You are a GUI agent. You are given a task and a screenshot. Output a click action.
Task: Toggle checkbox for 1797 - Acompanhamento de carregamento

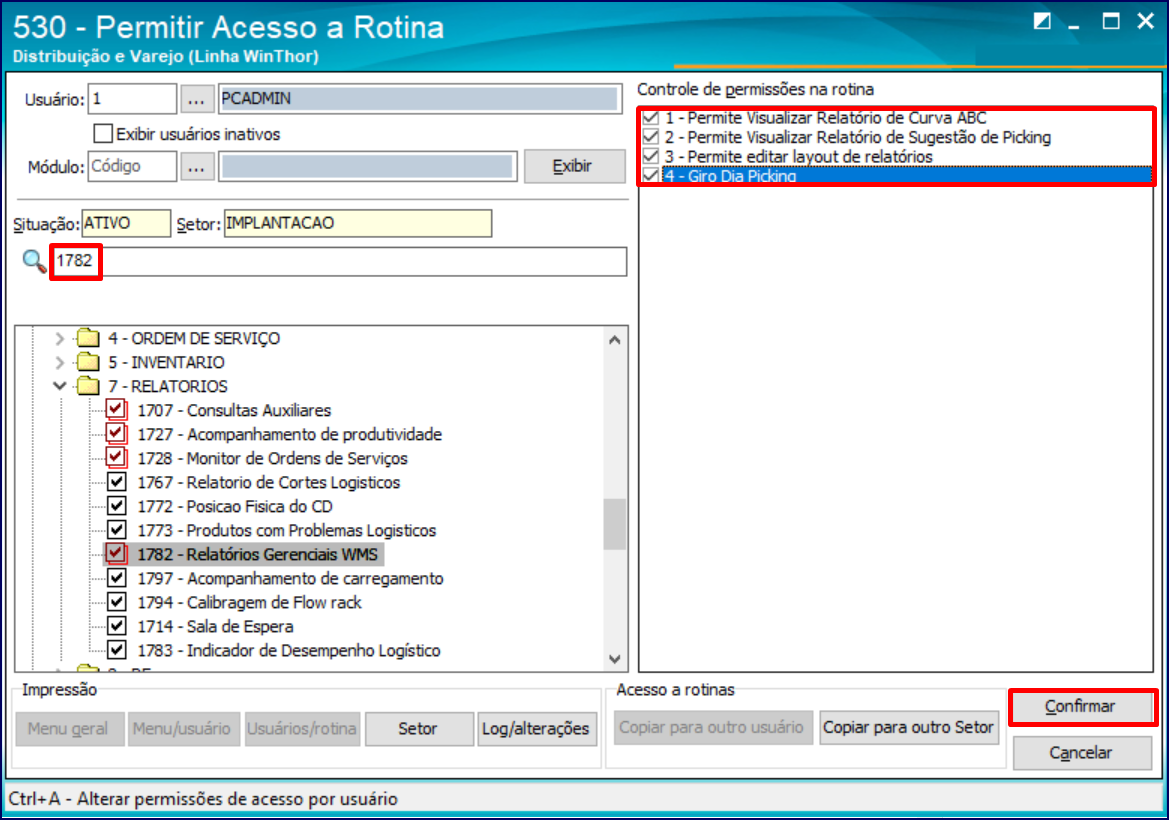tap(116, 578)
